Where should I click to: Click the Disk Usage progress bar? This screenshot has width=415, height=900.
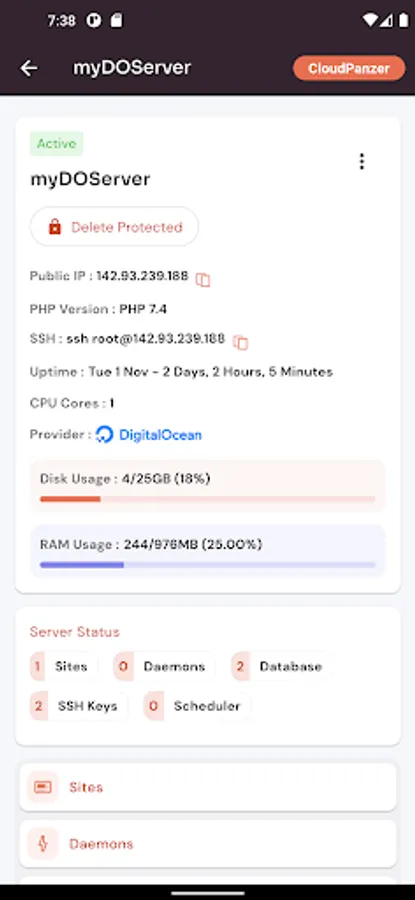click(208, 499)
